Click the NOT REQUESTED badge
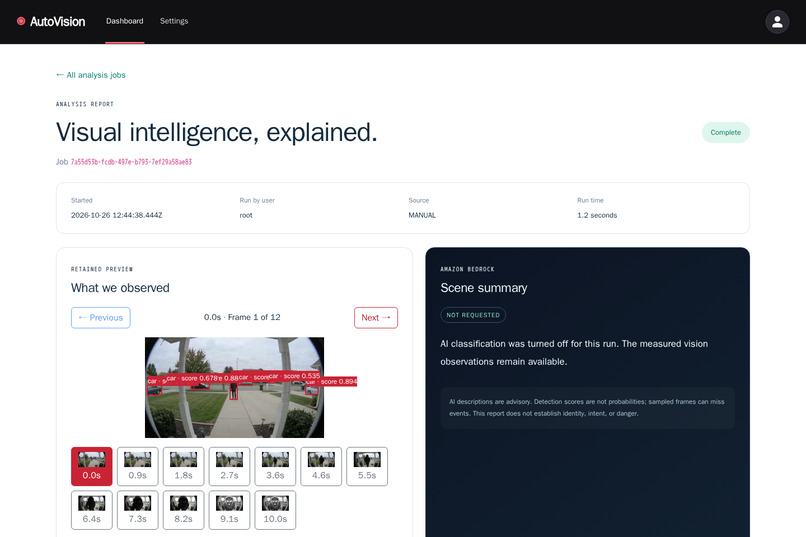The height and width of the screenshot is (537, 806). click(473, 315)
